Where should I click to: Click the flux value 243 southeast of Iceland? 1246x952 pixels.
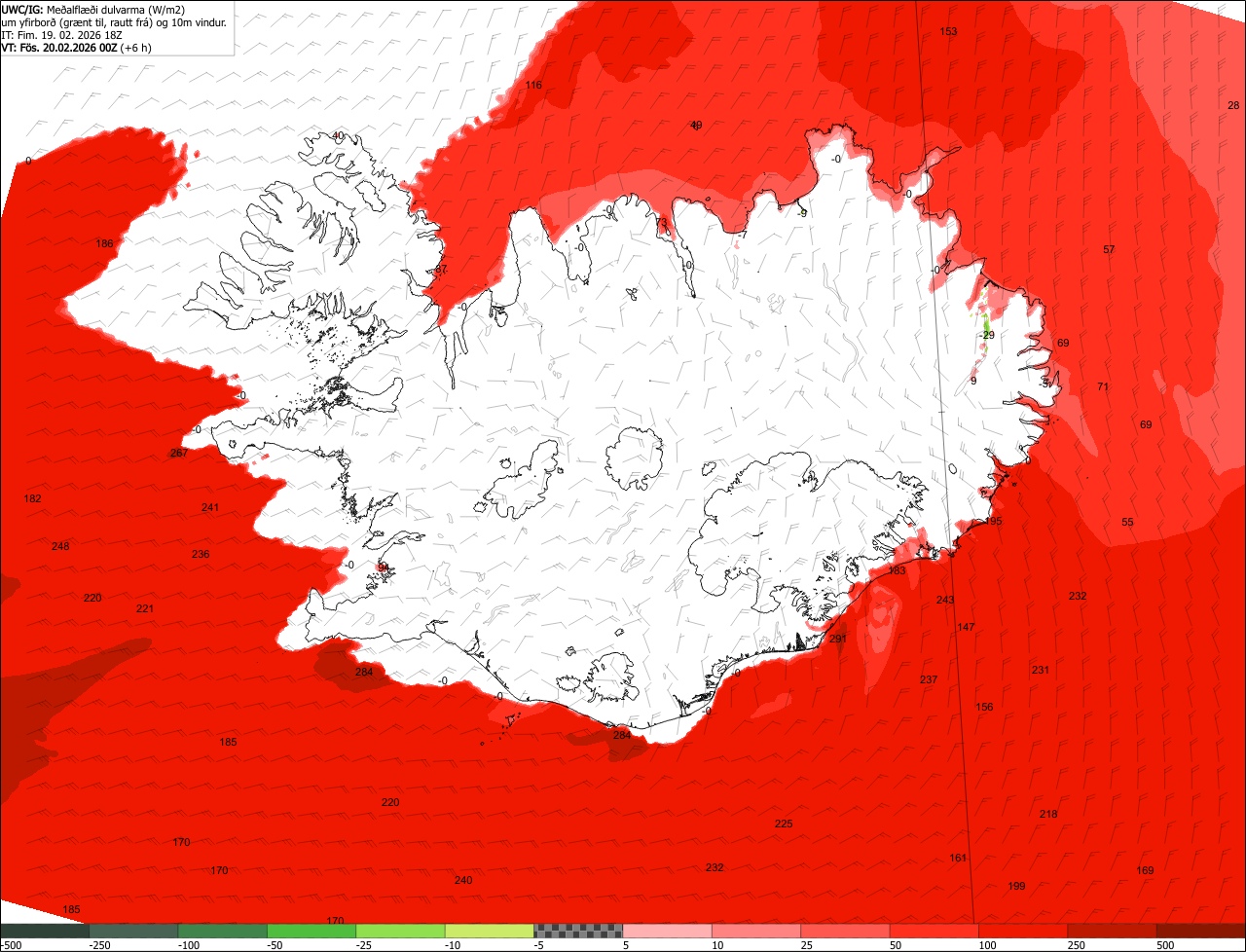[x=945, y=600]
